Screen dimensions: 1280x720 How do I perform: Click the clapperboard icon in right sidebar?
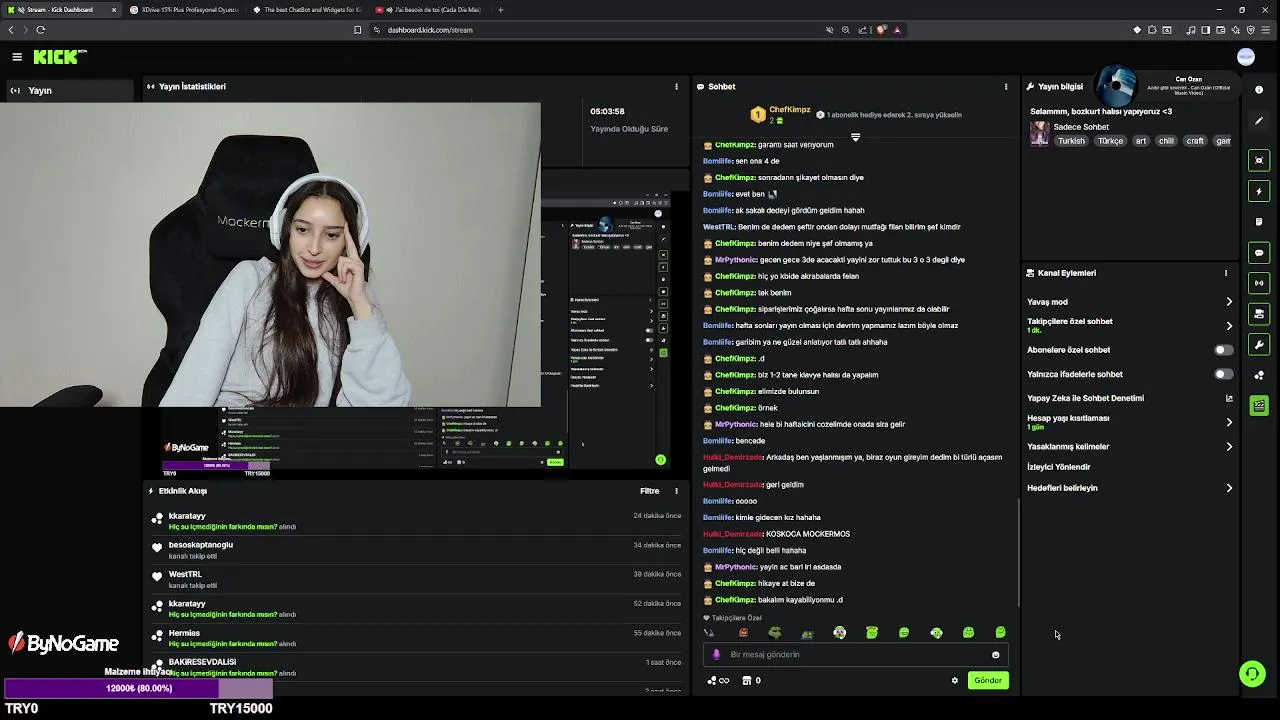pos(1259,406)
